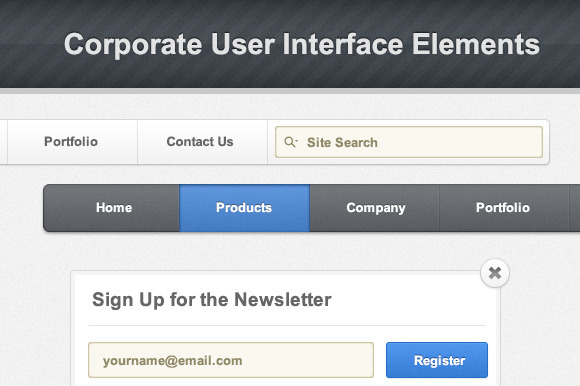Click the divider line under the newsletter heading
Image resolution: width=580 pixels, height=386 pixels.
pyautogui.click(x=287, y=325)
